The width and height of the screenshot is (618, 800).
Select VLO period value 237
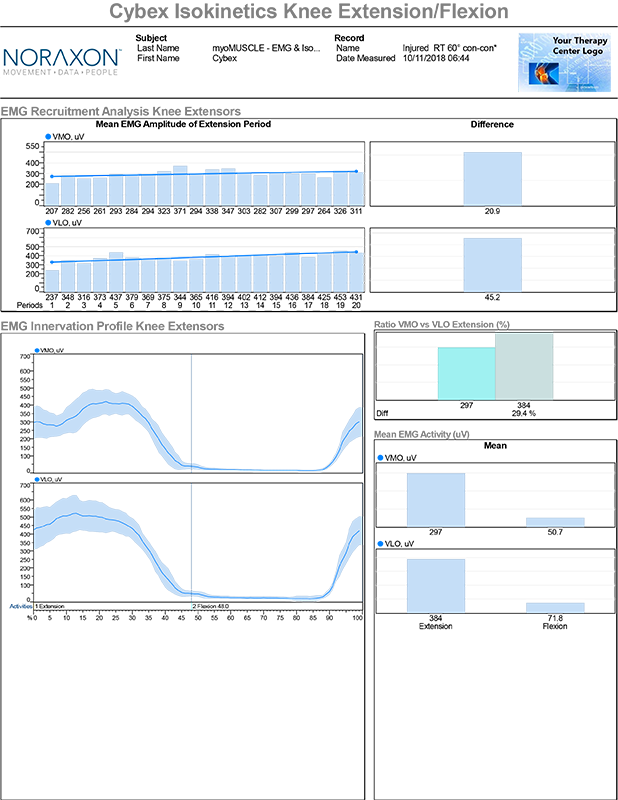(x=52, y=297)
